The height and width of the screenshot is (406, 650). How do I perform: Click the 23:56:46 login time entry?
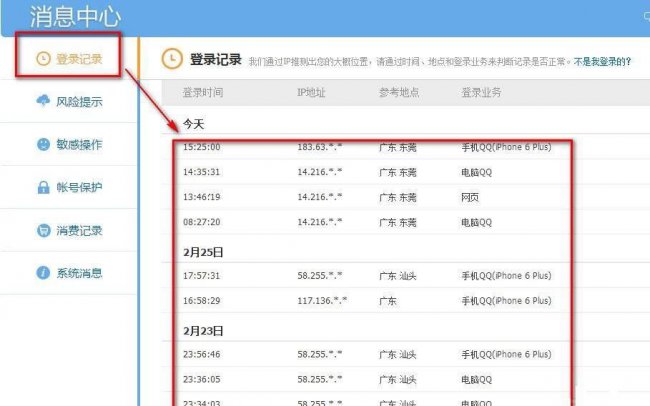click(201, 354)
